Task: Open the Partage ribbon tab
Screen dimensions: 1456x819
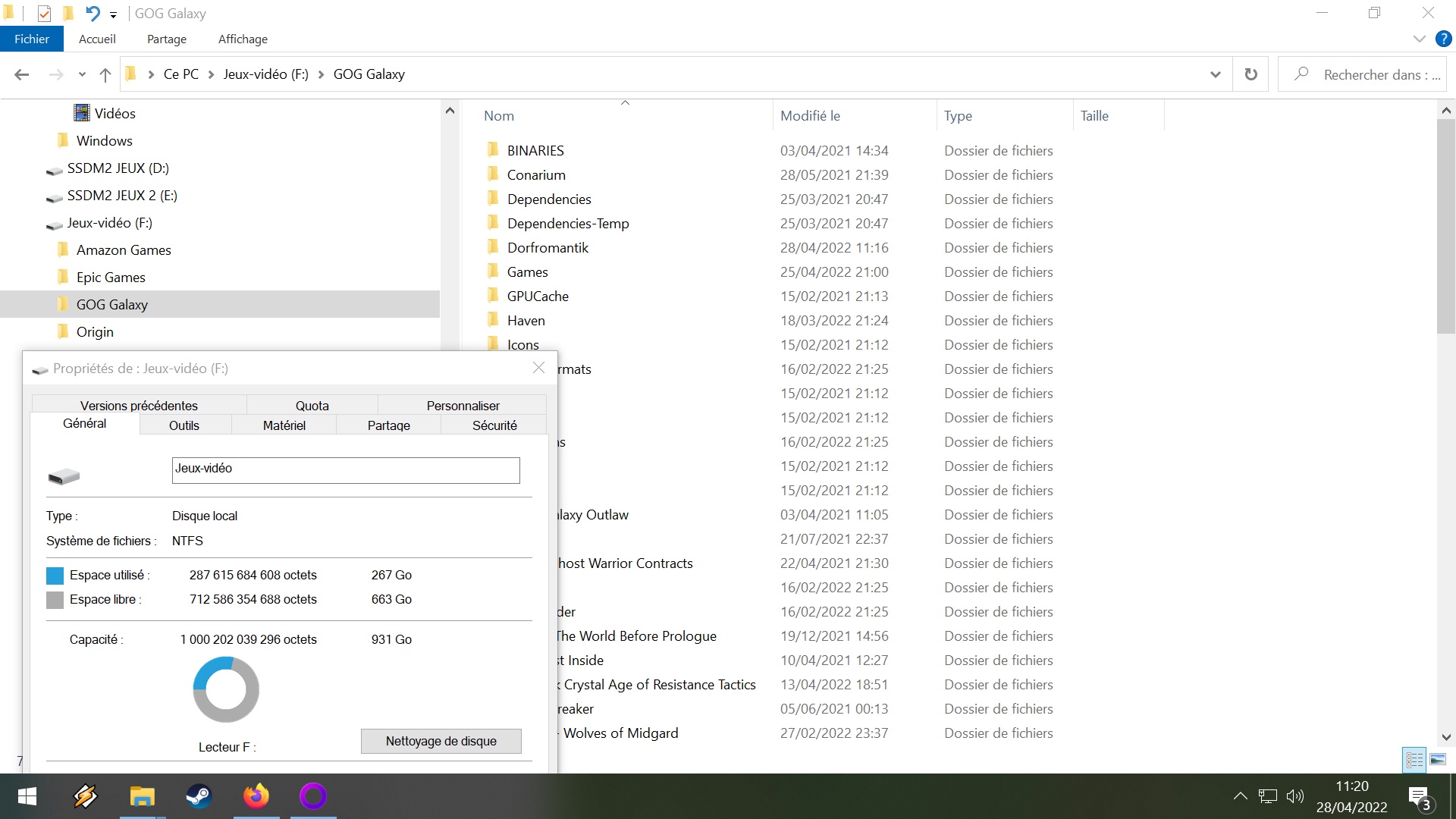Action: click(167, 39)
